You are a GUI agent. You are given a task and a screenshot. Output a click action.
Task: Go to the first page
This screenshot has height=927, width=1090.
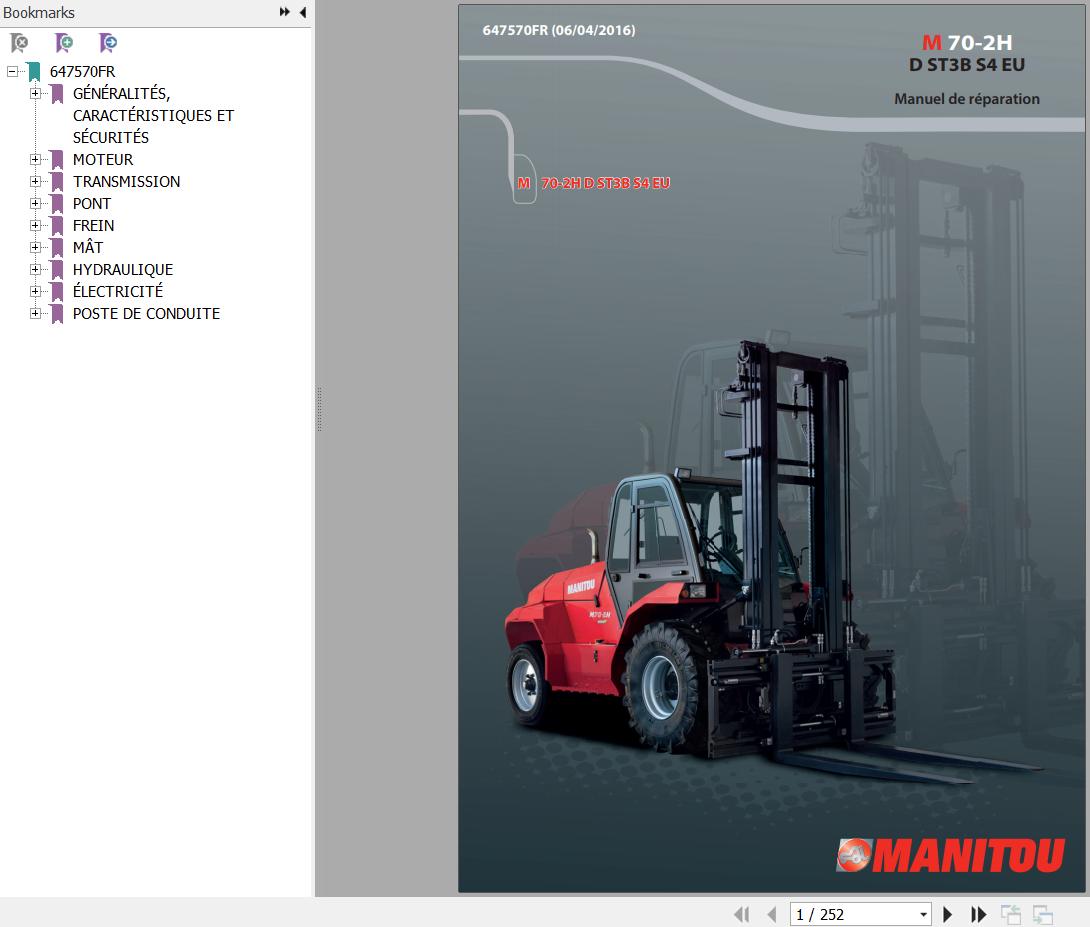point(742,914)
